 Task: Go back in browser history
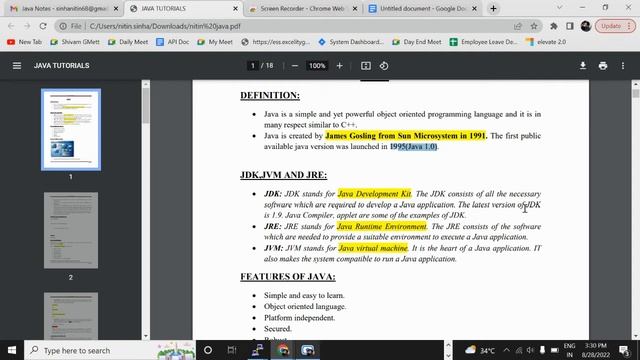pyautogui.click(x=11, y=26)
